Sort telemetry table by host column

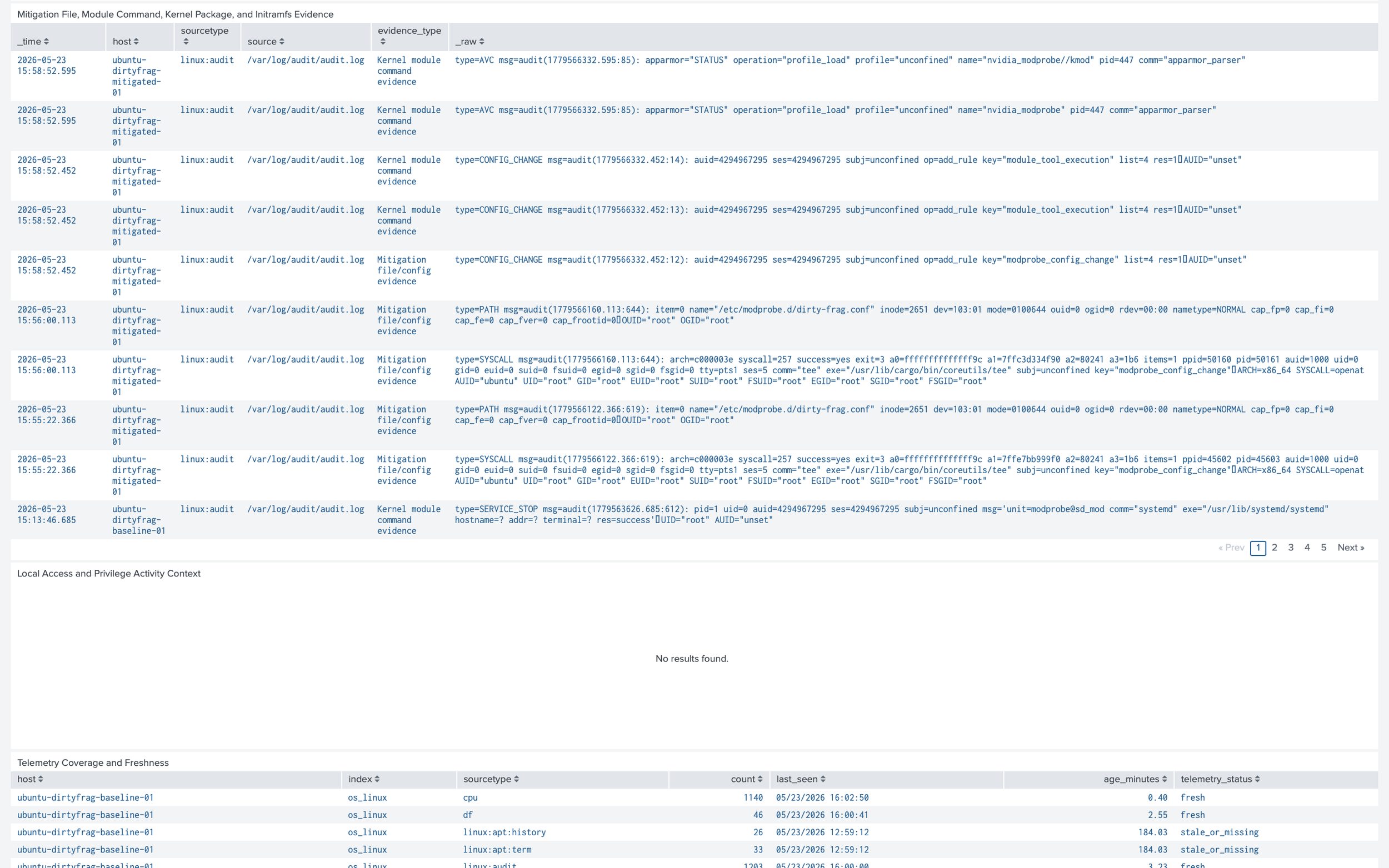[30, 779]
